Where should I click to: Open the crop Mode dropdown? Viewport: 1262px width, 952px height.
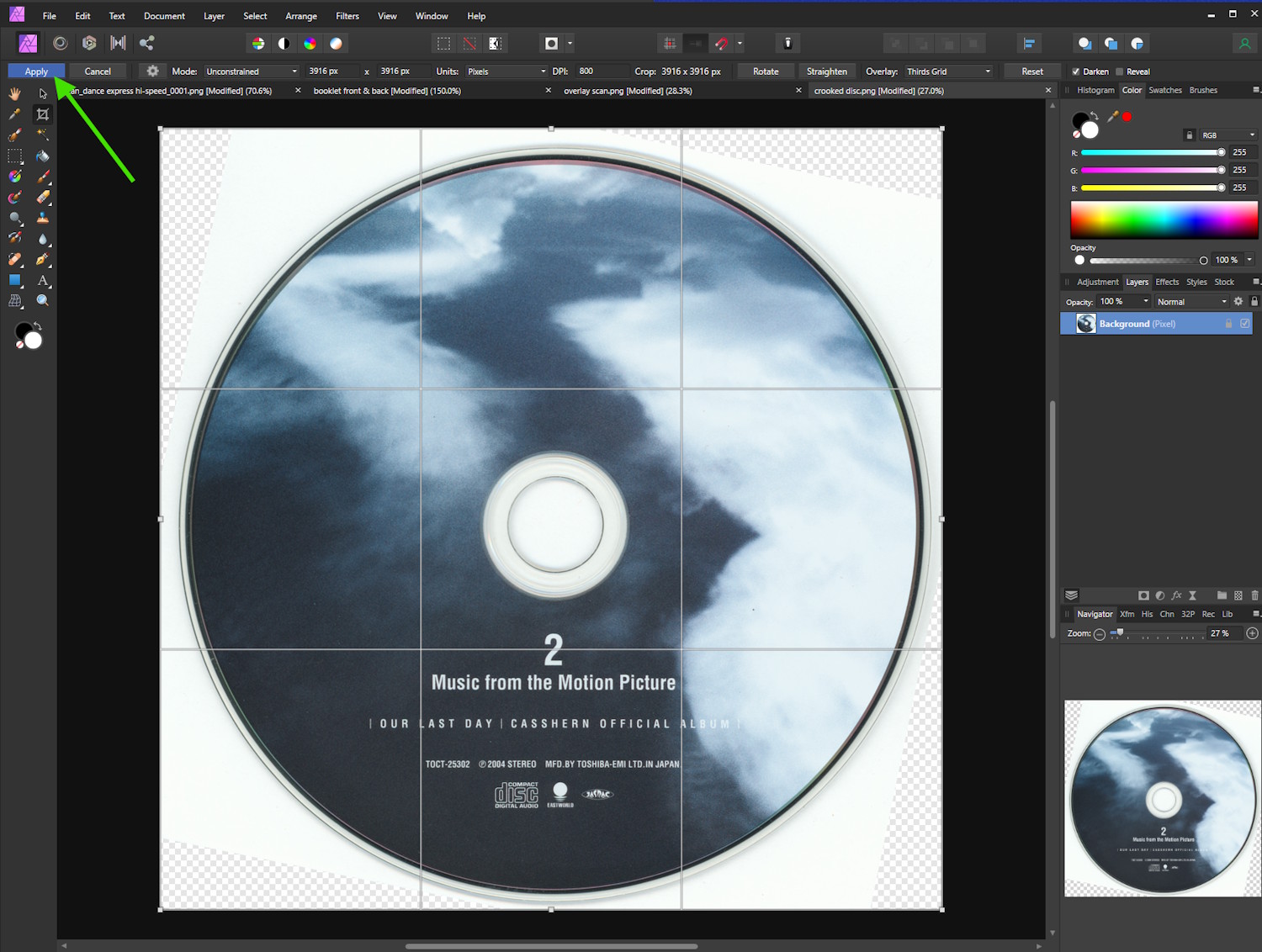[x=252, y=71]
